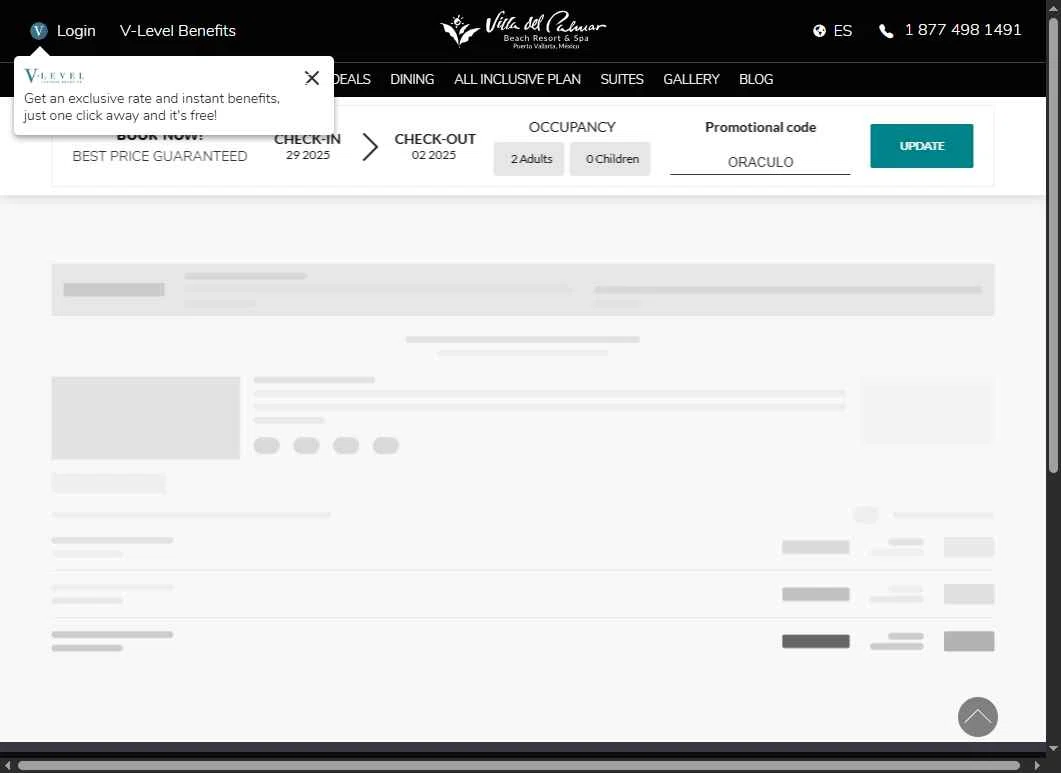Open the DEALS menu
The width and height of the screenshot is (1061, 773).
(352, 79)
